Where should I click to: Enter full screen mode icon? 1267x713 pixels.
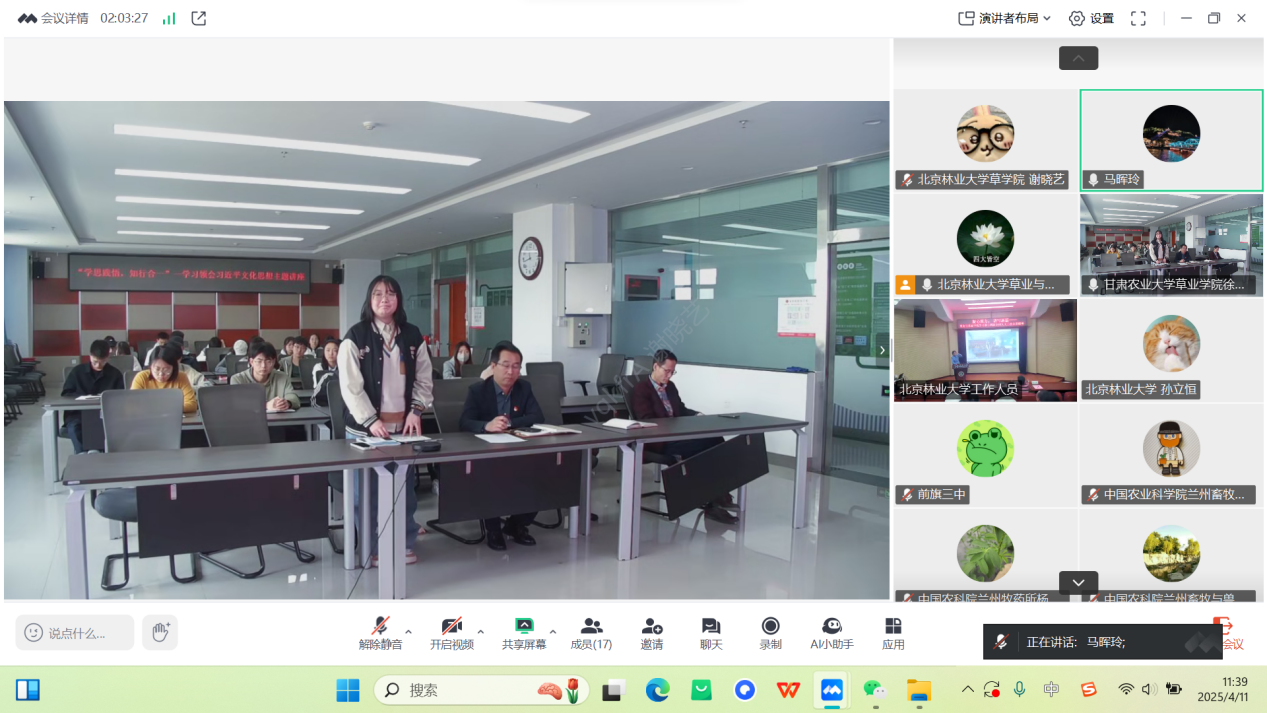[1138, 18]
